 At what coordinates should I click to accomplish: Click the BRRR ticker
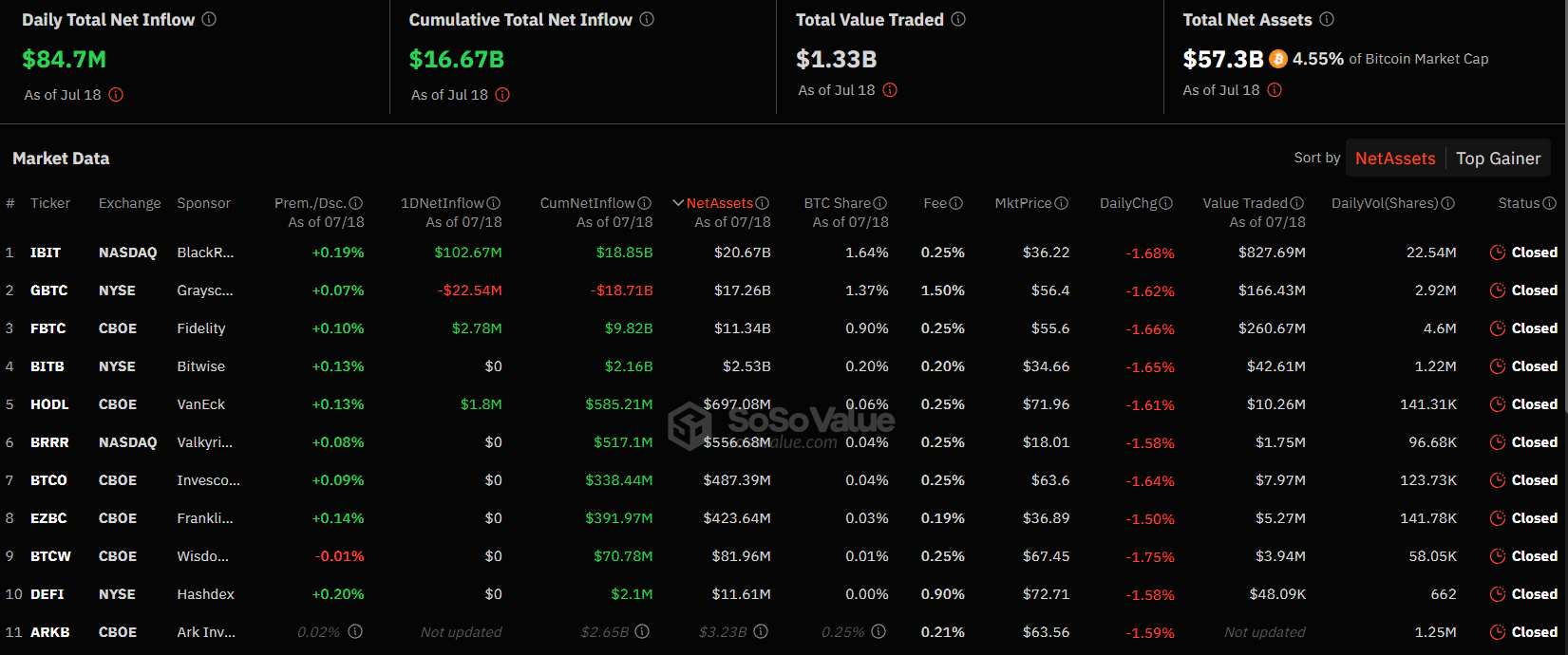coord(49,442)
